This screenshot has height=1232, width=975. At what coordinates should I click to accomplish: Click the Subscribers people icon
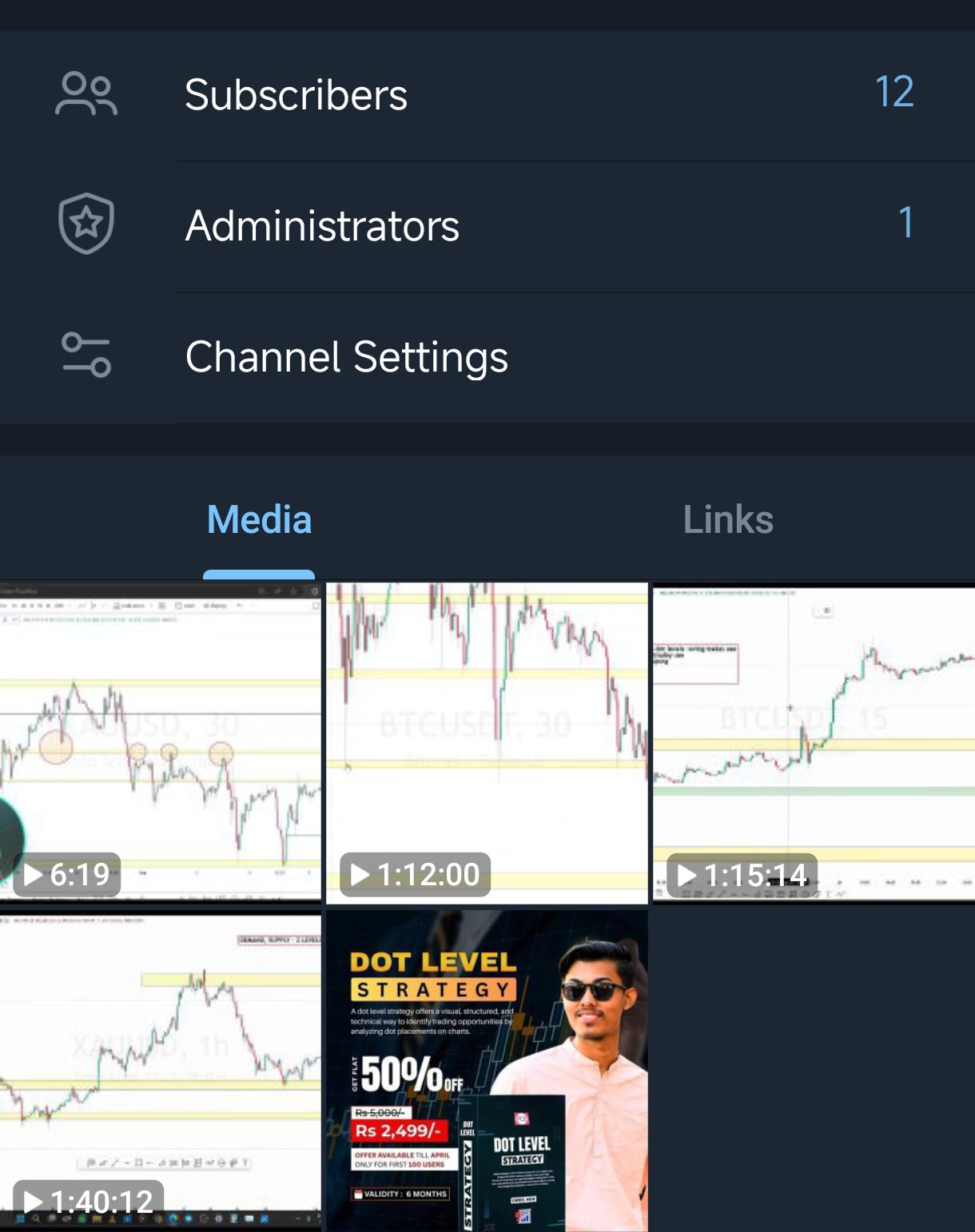click(x=86, y=93)
